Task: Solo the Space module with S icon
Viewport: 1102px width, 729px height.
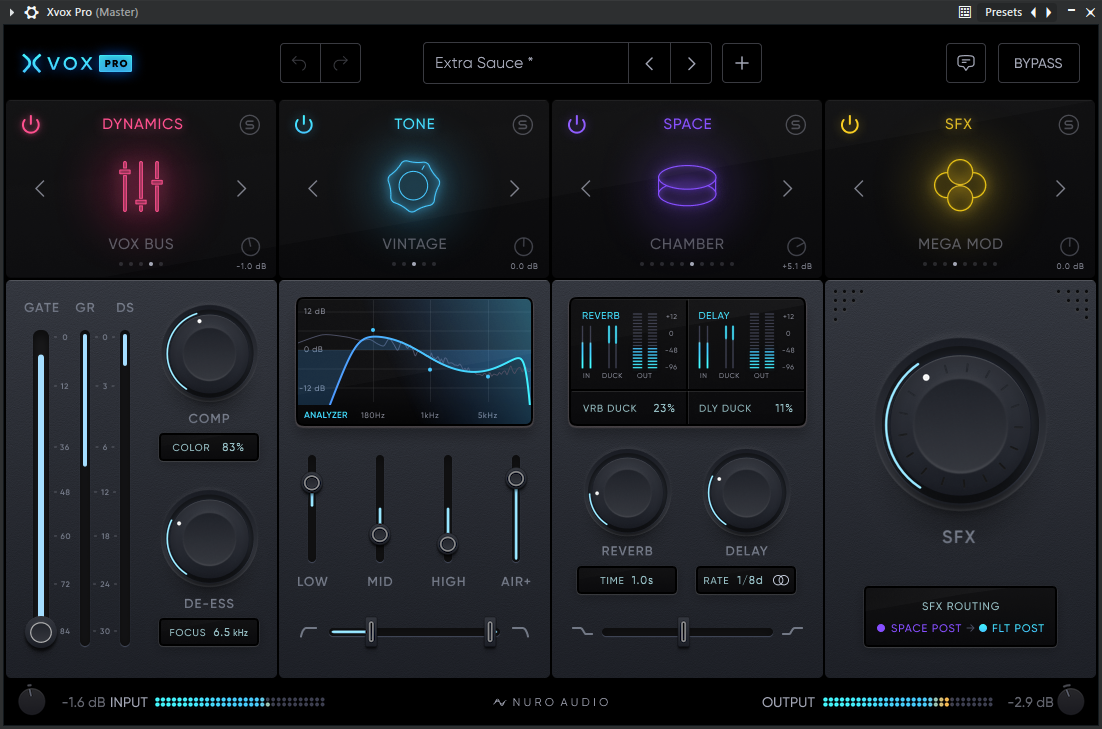Action: coord(796,125)
